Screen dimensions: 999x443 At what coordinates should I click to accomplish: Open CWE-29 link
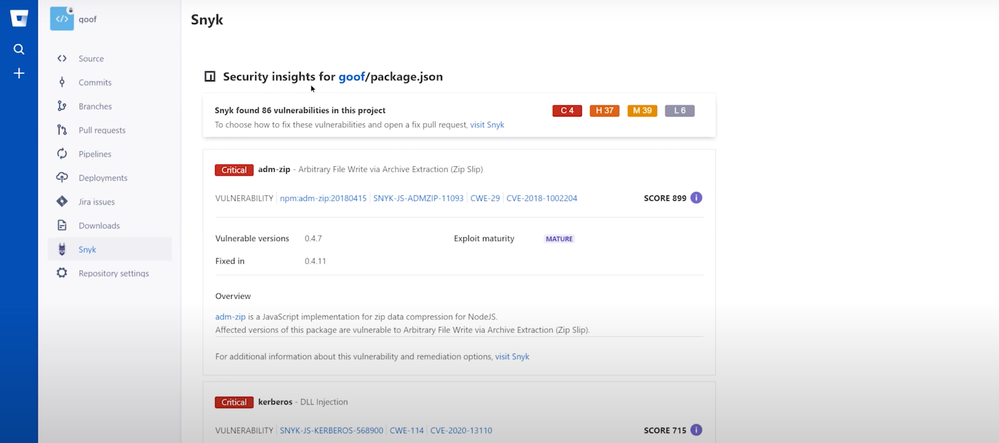[485, 198]
